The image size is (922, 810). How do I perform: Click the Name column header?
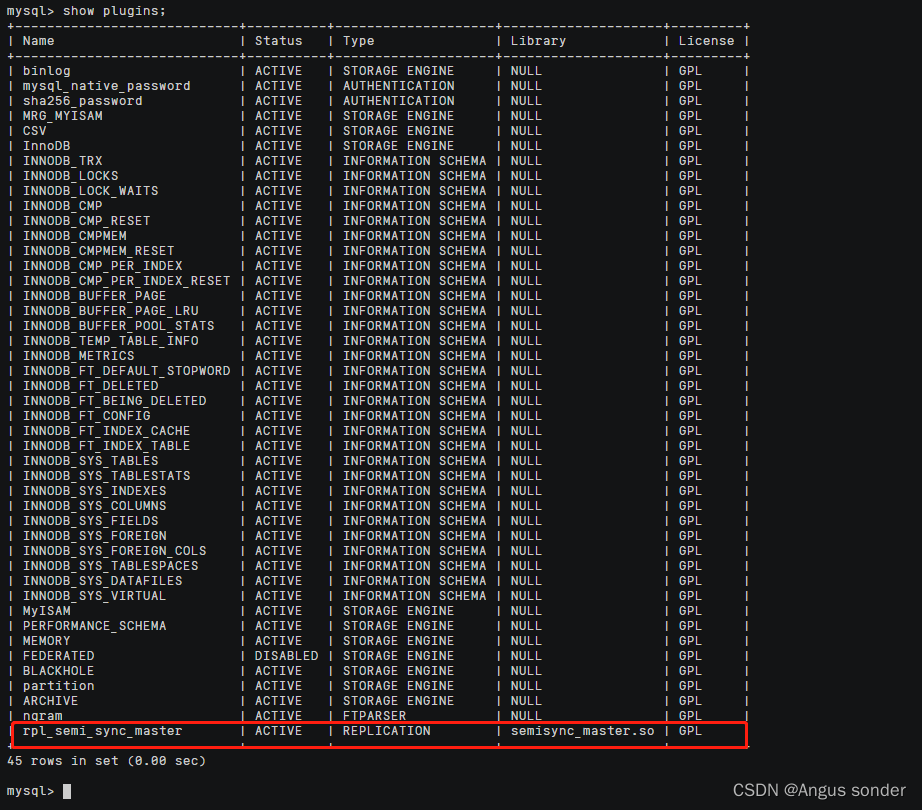[37, 40]
